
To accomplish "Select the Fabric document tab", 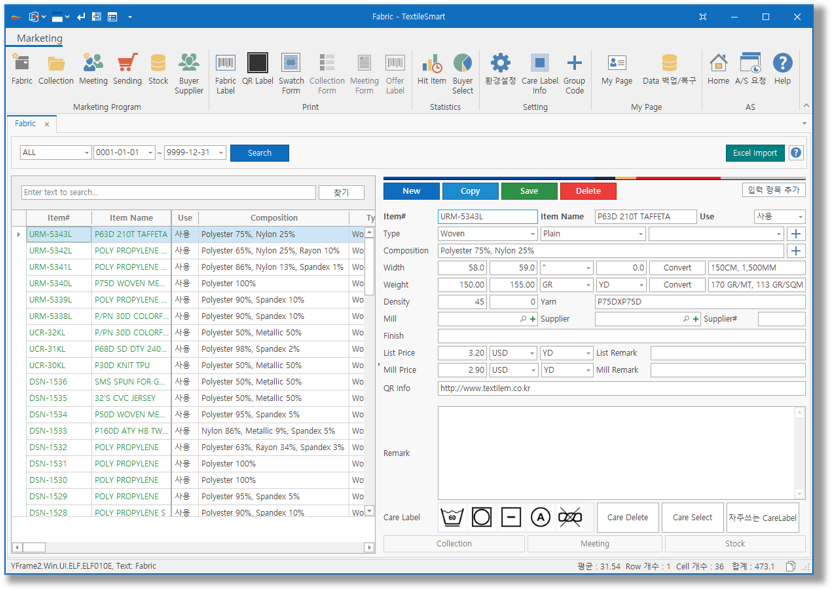I will 25,124.
